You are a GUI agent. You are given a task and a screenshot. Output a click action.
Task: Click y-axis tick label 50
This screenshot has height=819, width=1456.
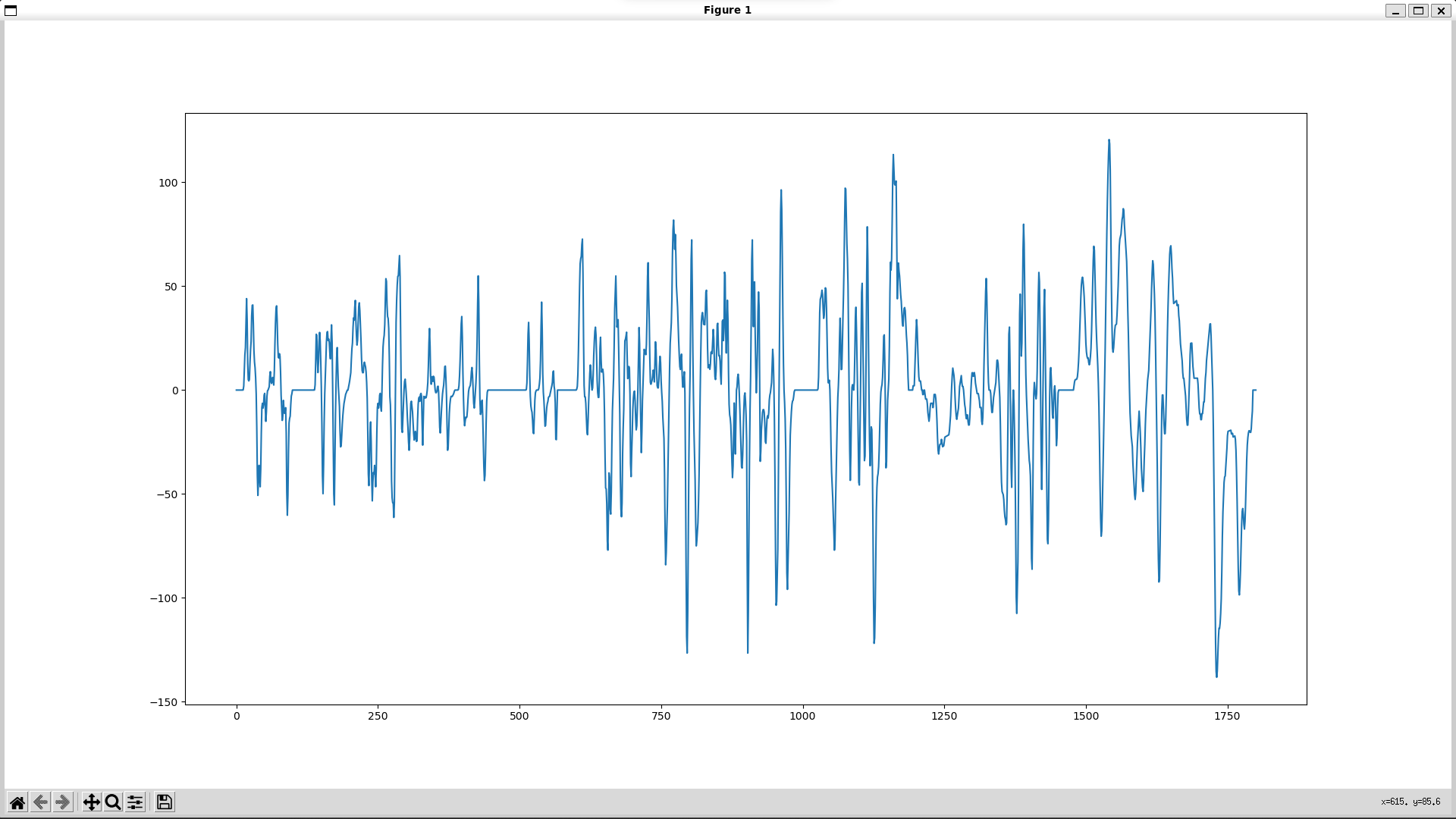171,287
